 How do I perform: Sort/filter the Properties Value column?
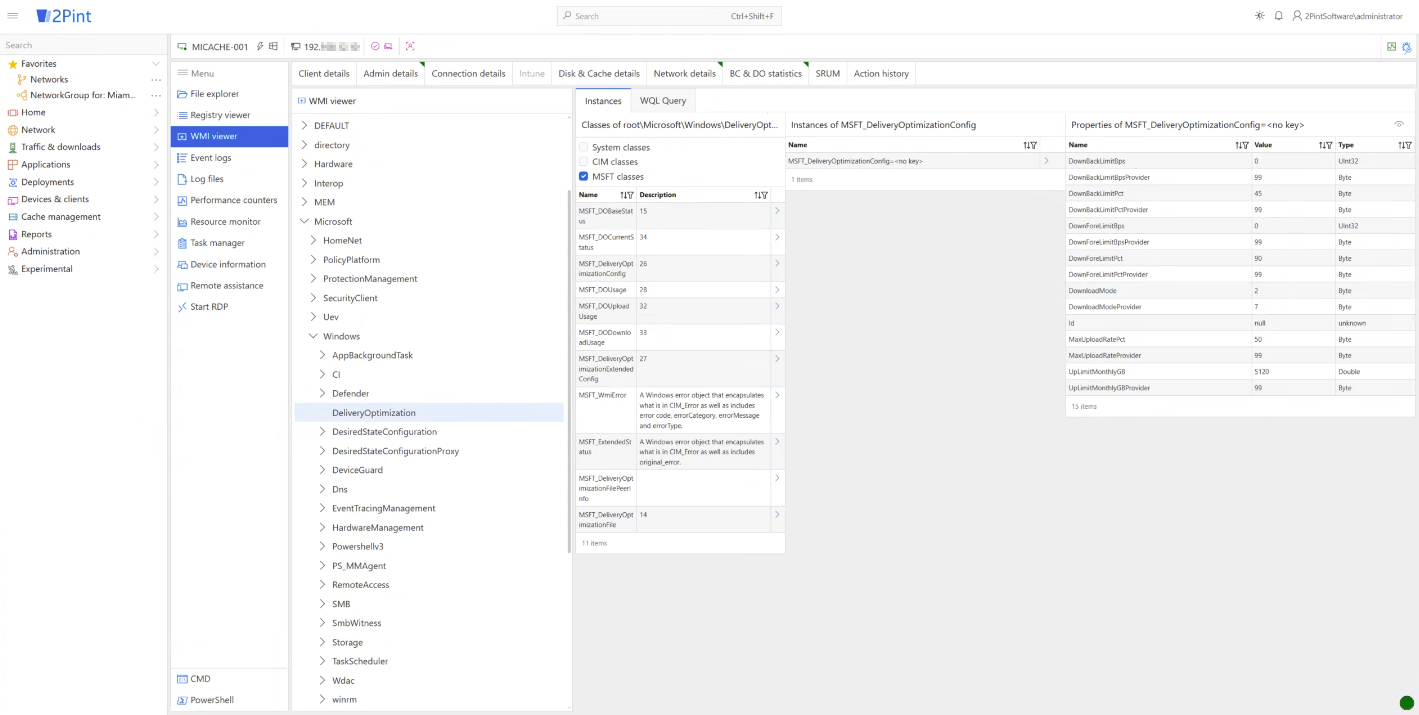coord(1325,145)
